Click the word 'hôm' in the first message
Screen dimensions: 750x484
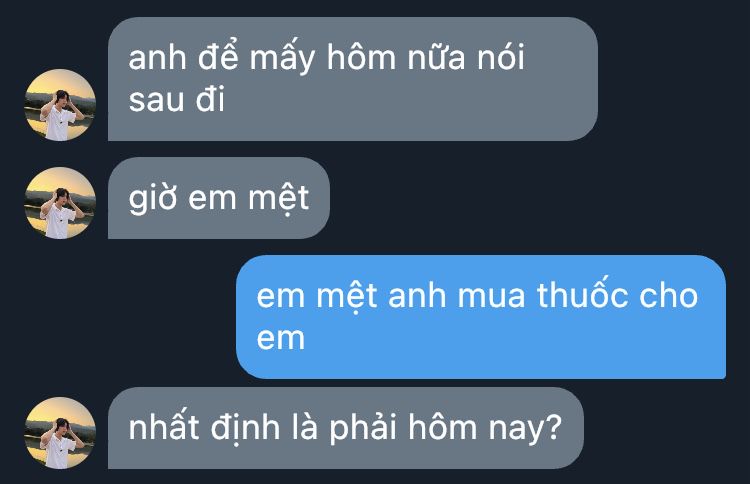pyautogui.click(x=362, y=56)
